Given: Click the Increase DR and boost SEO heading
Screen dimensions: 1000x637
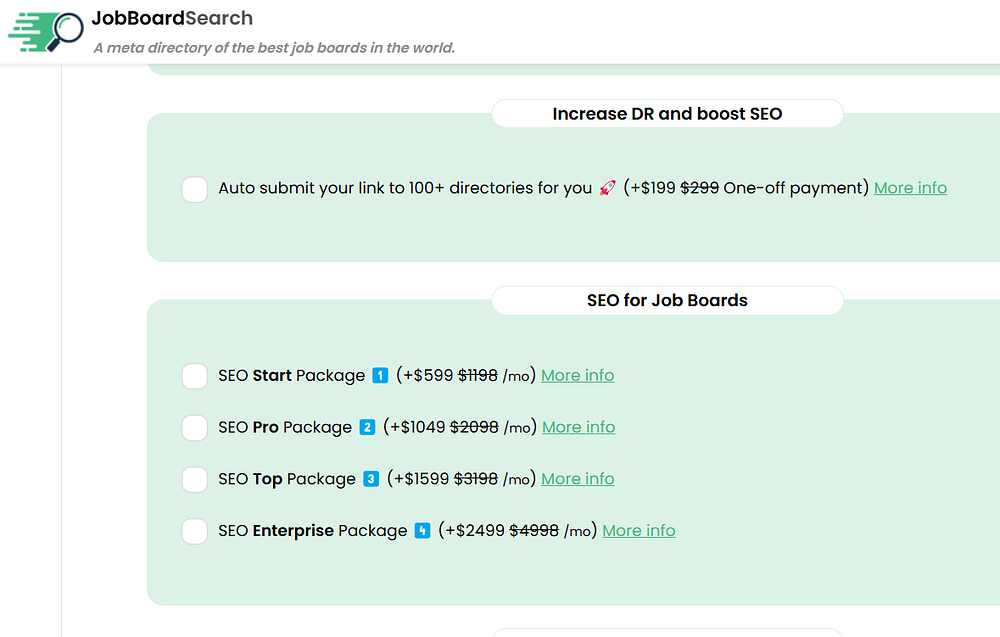Looking at the screenshot, I should point(667,114).
